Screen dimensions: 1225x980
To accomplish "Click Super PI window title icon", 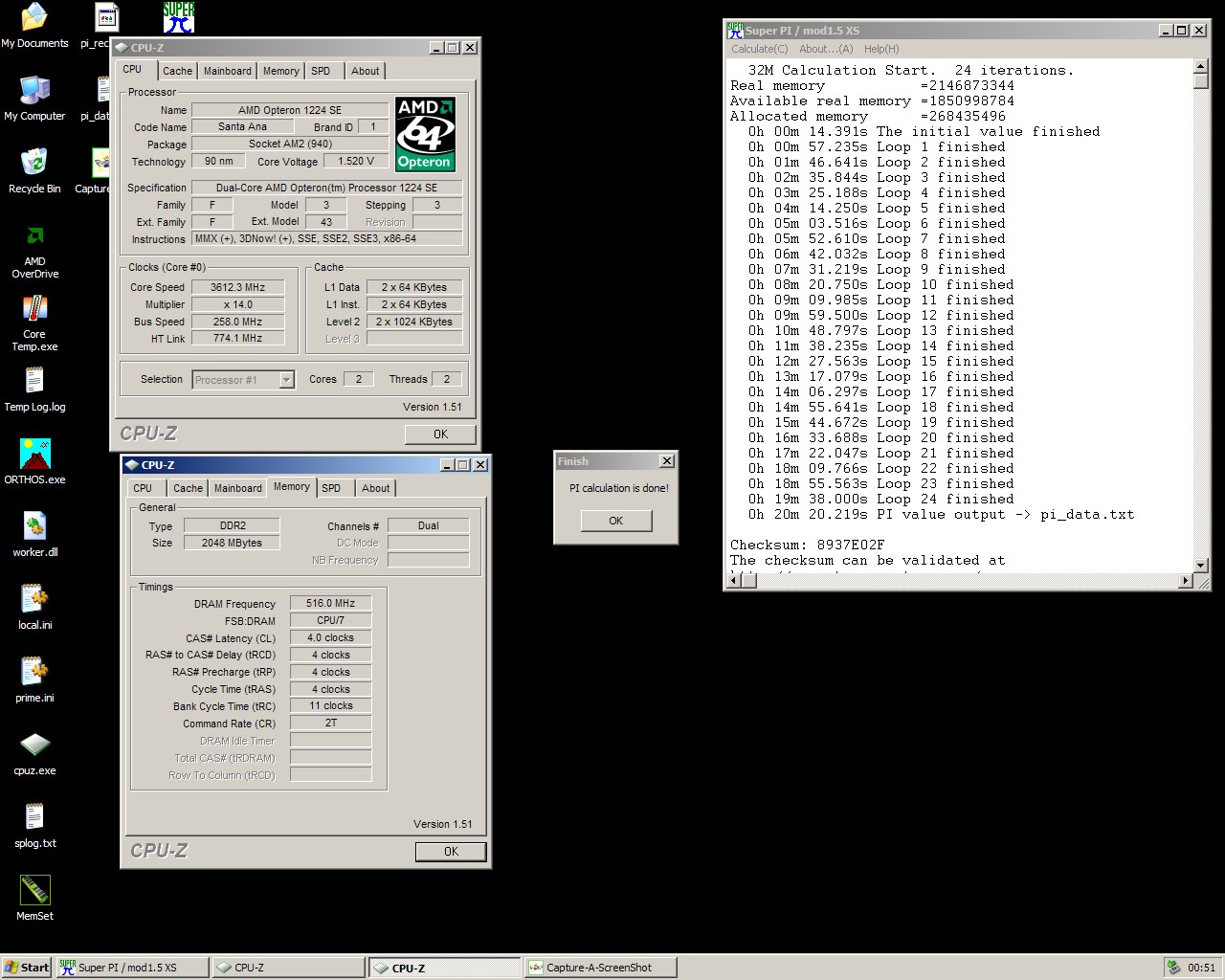I will [735, 31].
